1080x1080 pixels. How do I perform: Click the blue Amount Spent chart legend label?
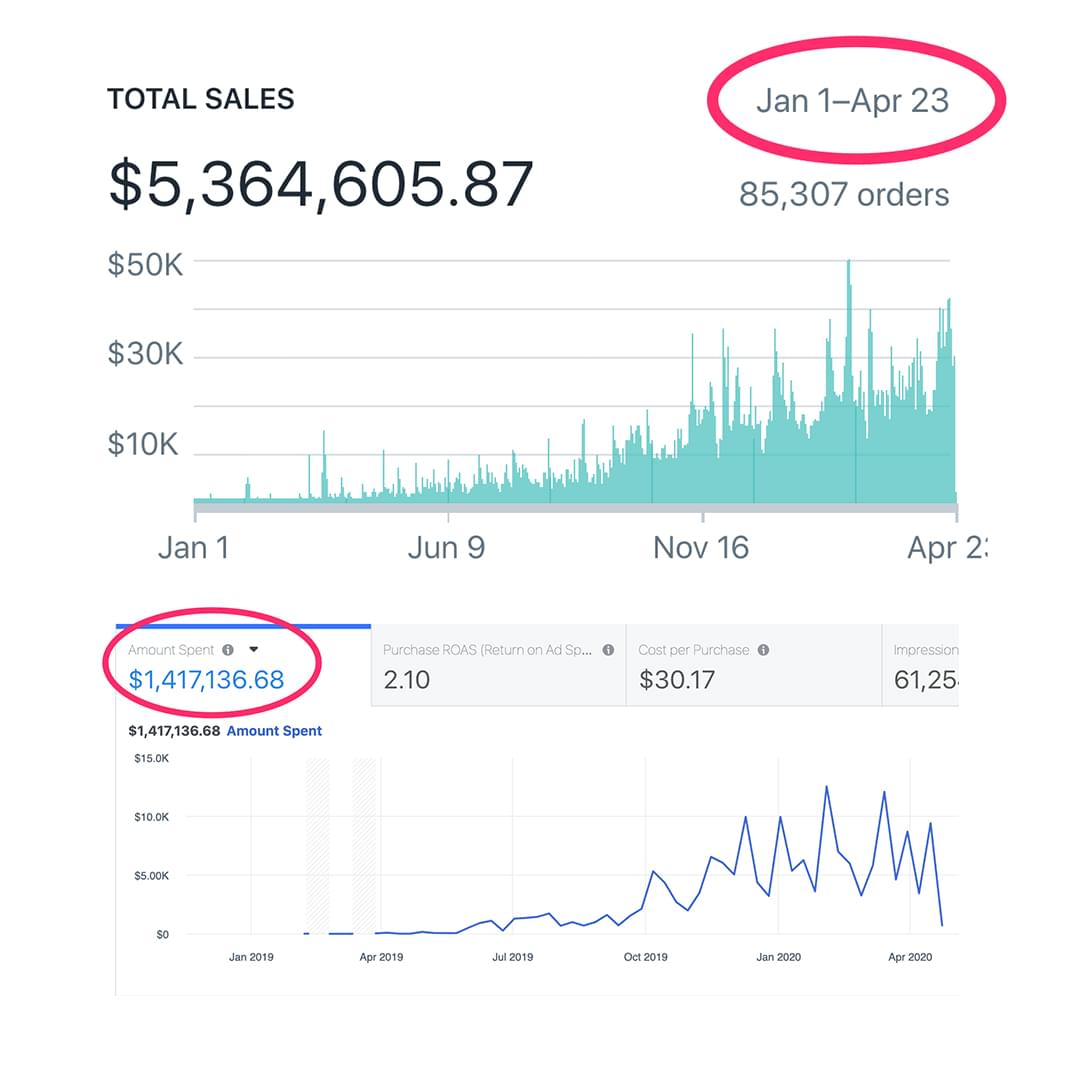(x=274, y=731)
